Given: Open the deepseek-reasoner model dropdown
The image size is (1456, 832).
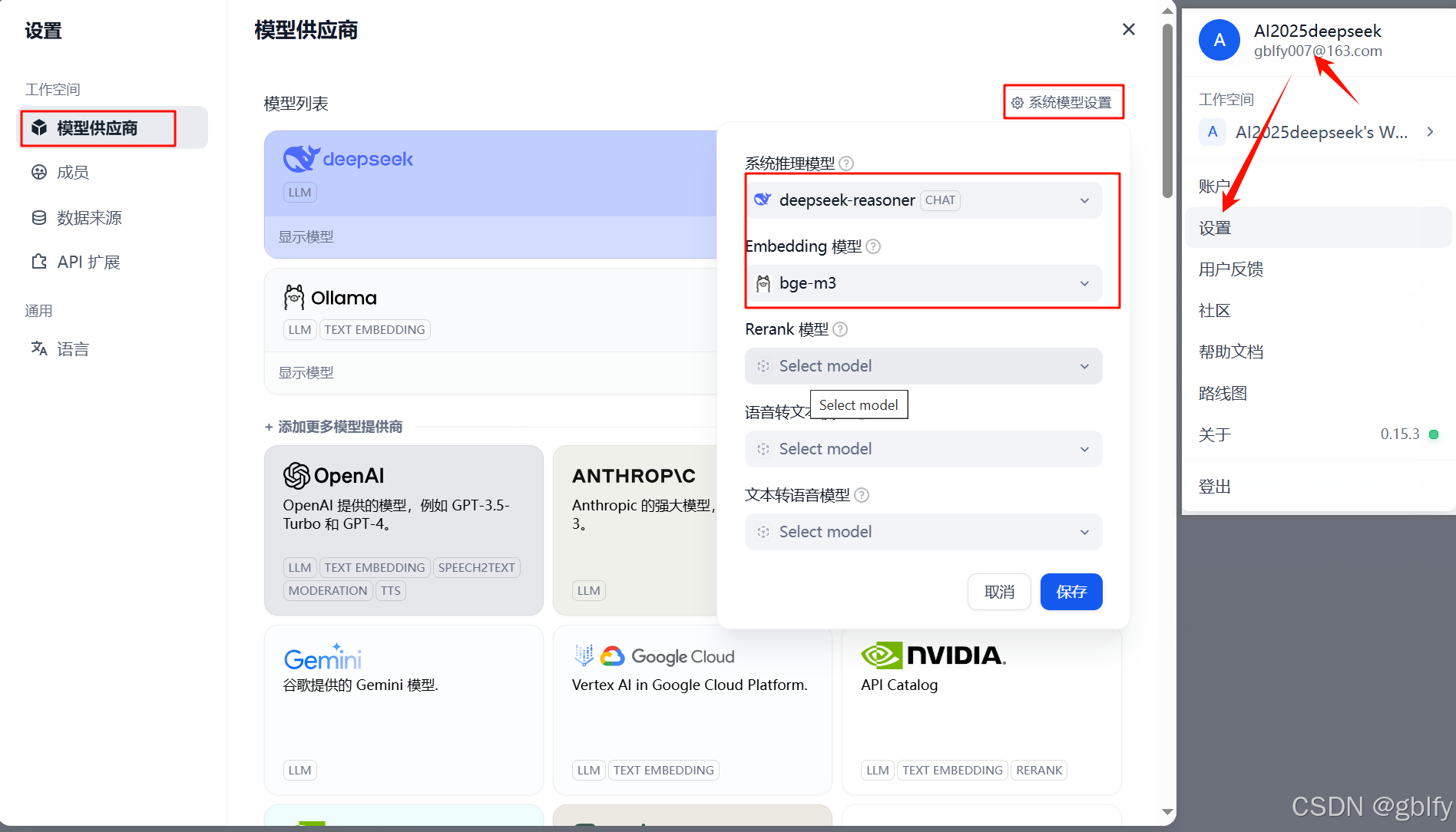Looking at the screenshot, I should (x=924, y=200).
